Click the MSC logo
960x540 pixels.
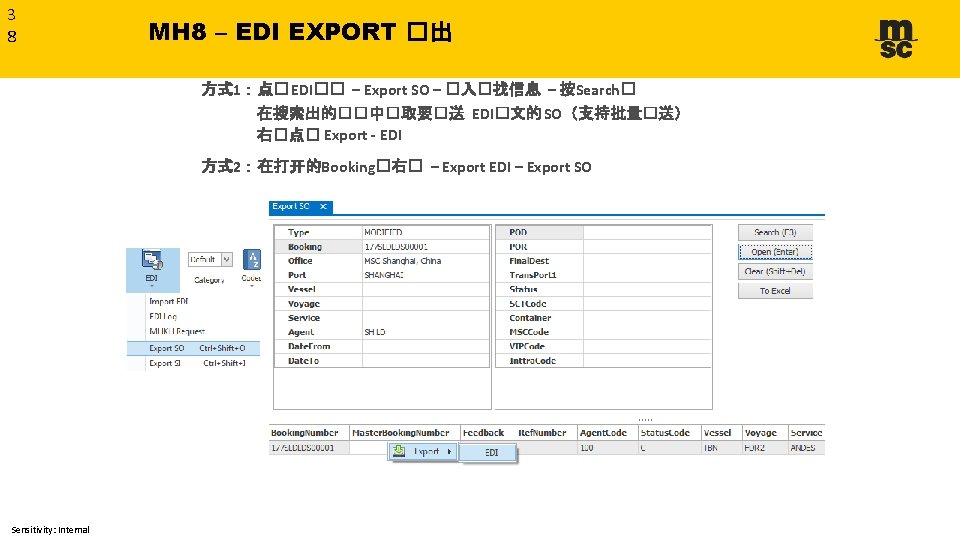896,39
